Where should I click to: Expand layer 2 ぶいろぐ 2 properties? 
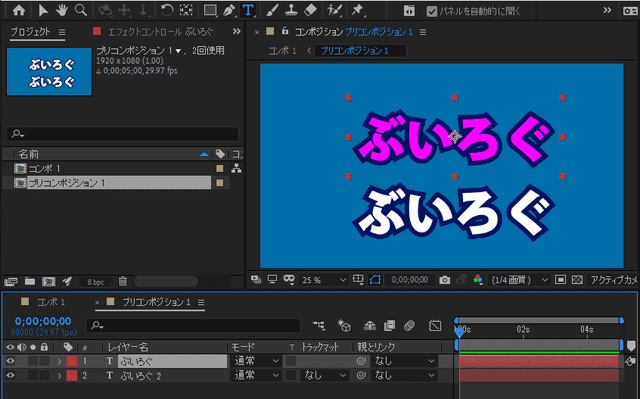pos(59,376)
